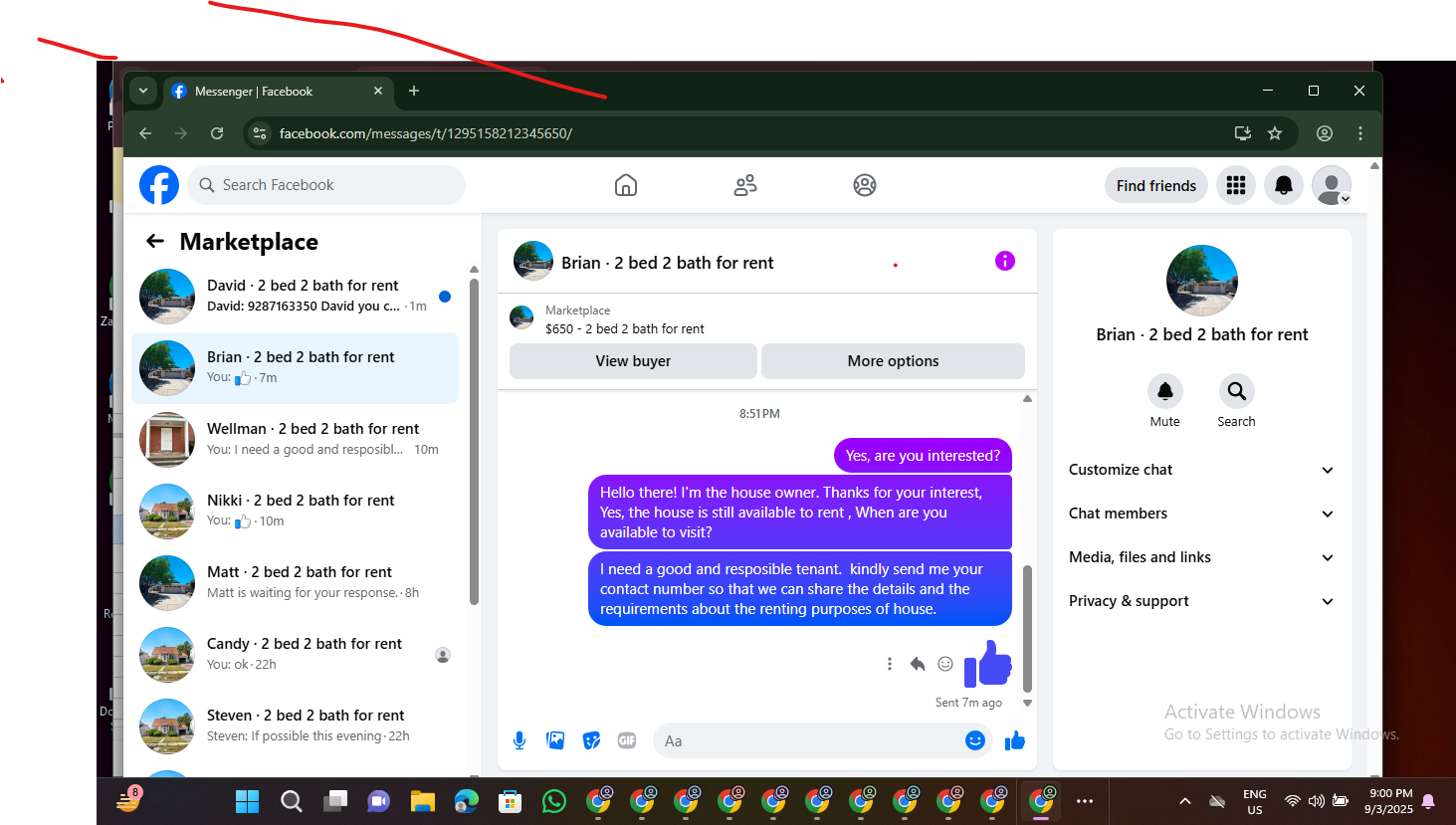The width and height of the screenshot is (1456, 825).
Task: Open the $650 Marketplace listing link
Action: tap(625, 328)
